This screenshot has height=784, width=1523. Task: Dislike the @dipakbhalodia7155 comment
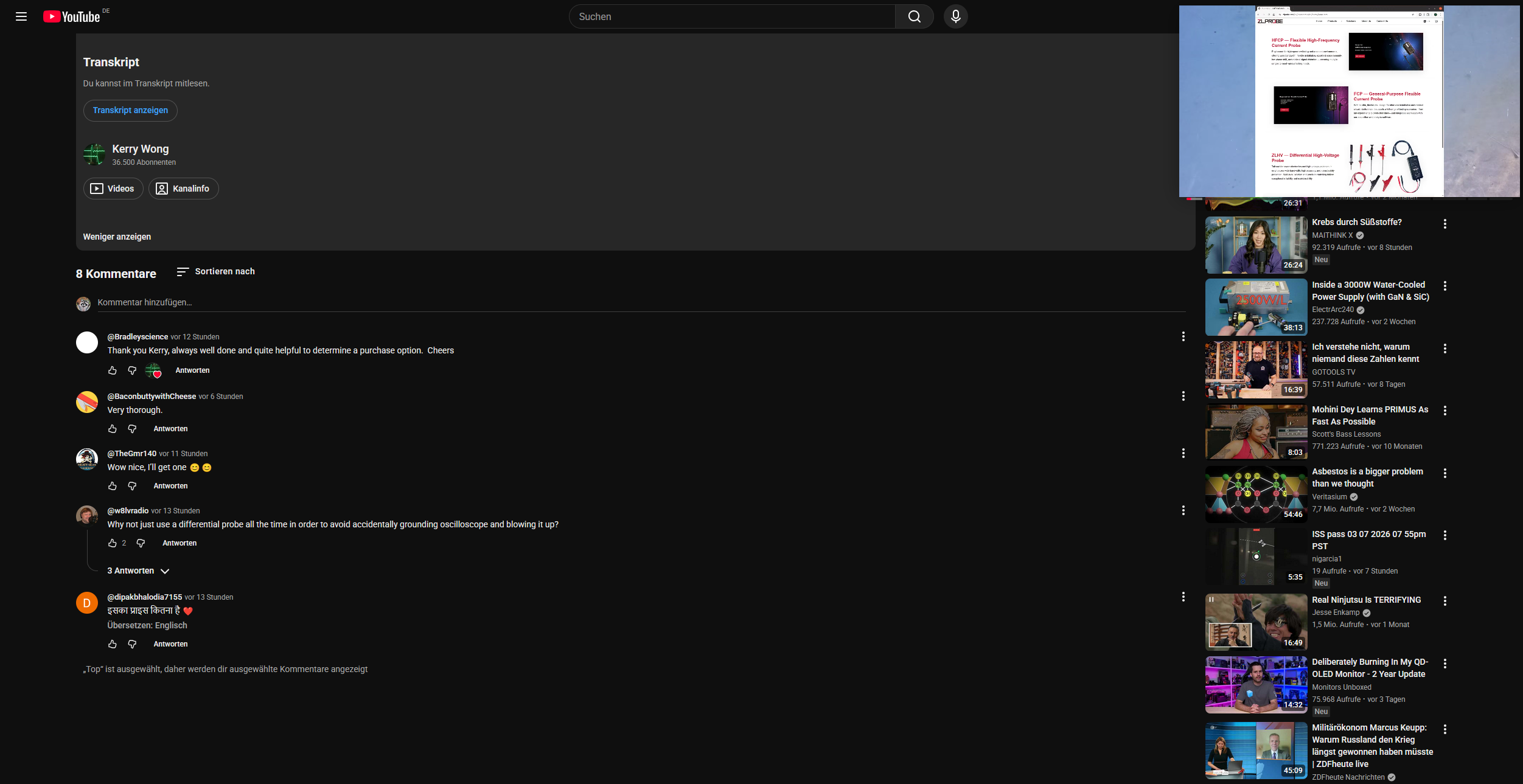[x=132, y=644]
